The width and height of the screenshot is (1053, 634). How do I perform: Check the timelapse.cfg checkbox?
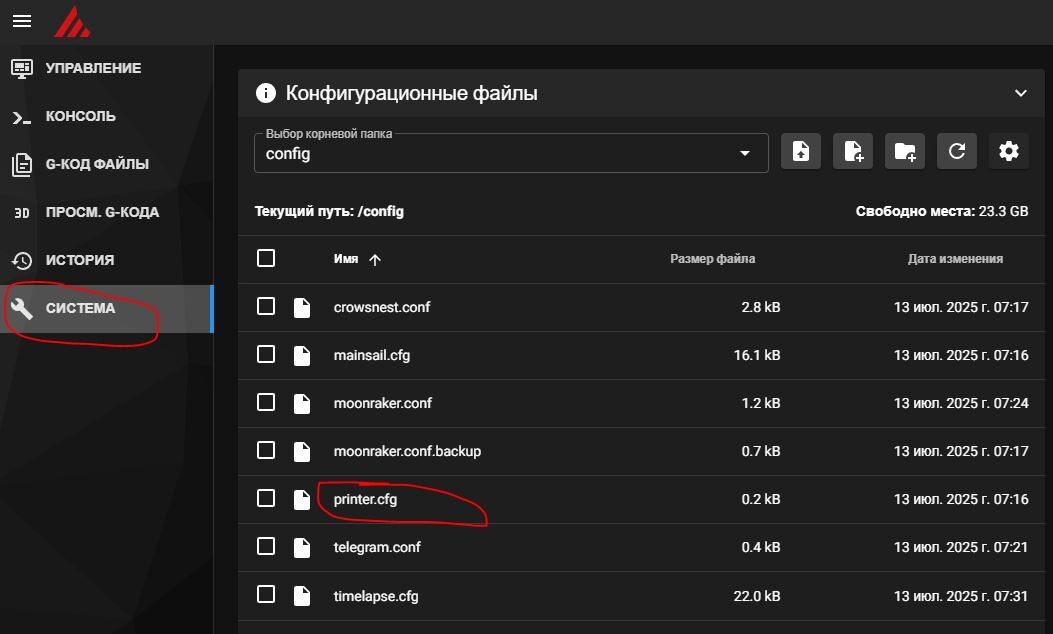click(266, 594)
